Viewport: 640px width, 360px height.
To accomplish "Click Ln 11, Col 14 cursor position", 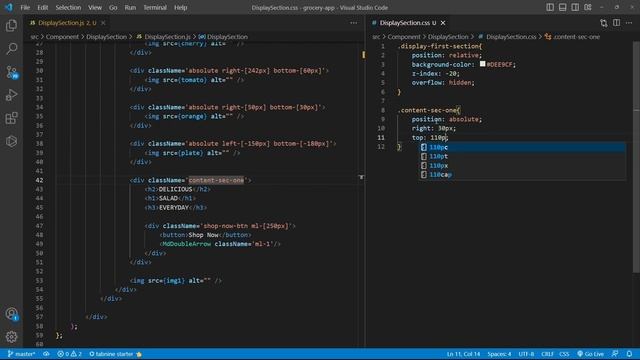I will point(463,354).
